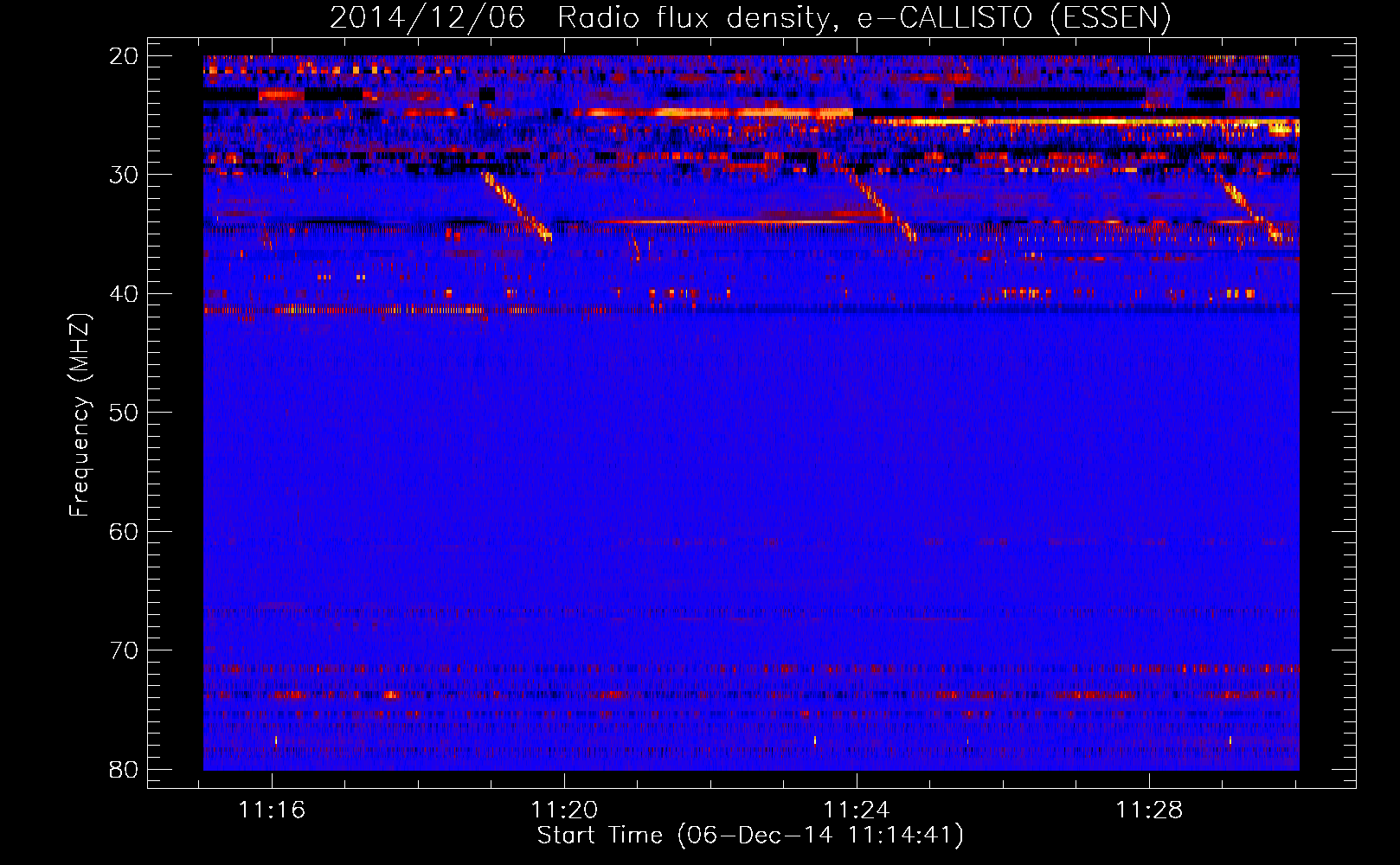Click the frequency tick label "50"
The image size is (1400, 865).
[125, 413]
